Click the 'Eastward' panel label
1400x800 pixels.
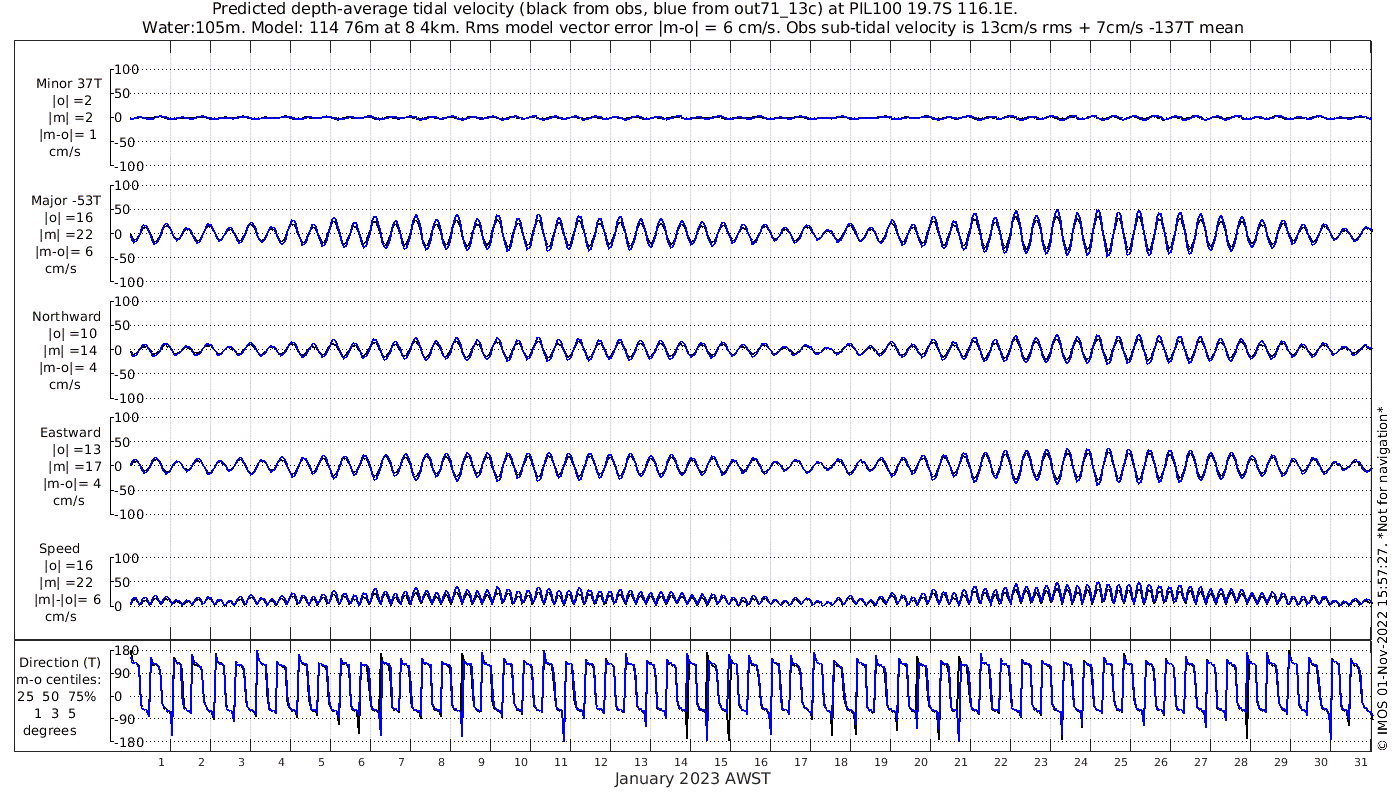coord(70,433)
